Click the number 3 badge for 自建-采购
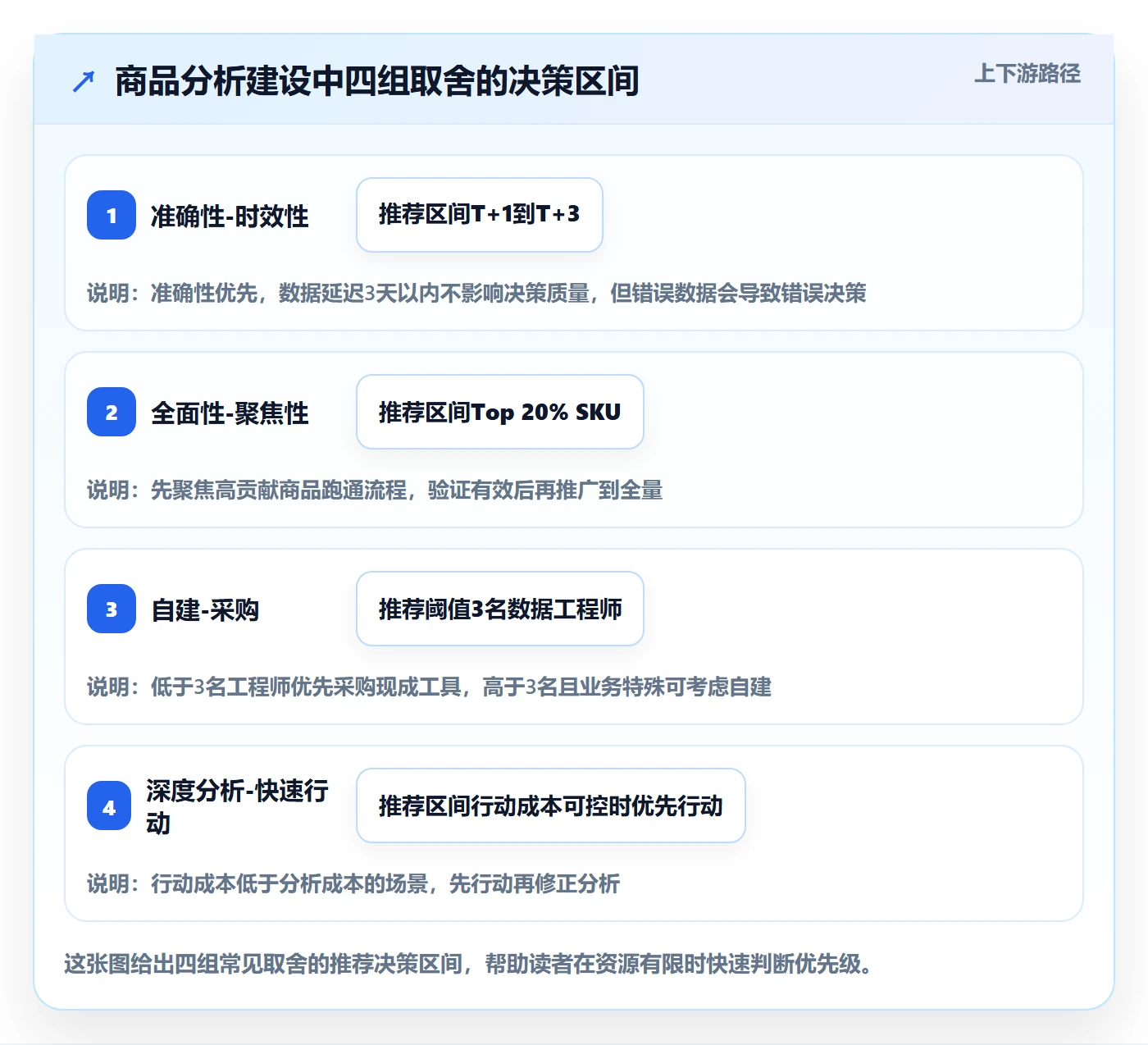 tap(112, 609)
